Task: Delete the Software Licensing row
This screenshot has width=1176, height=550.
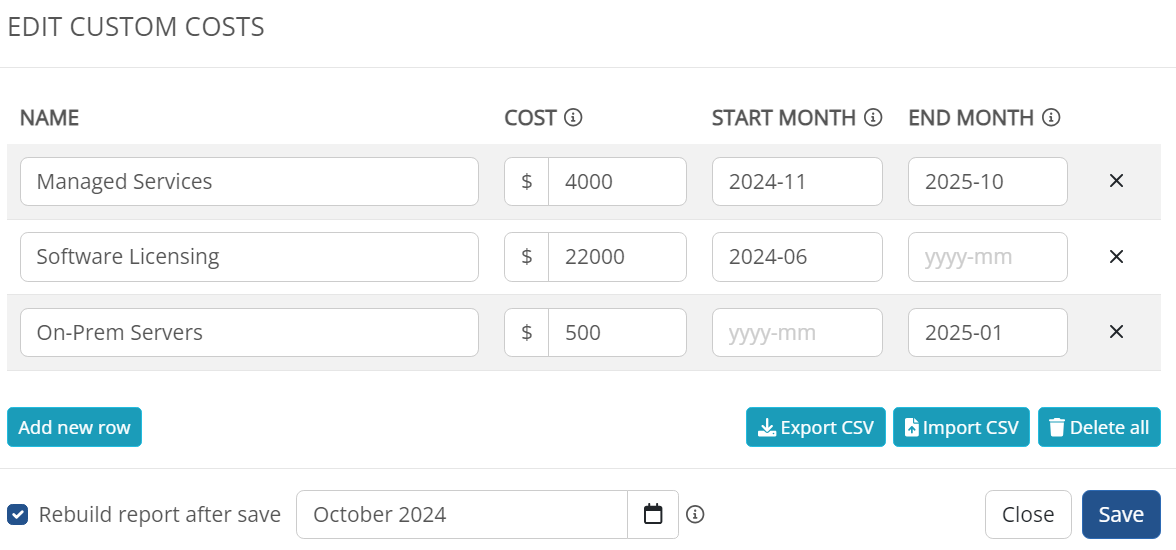Action: (x=1116, y=257)
